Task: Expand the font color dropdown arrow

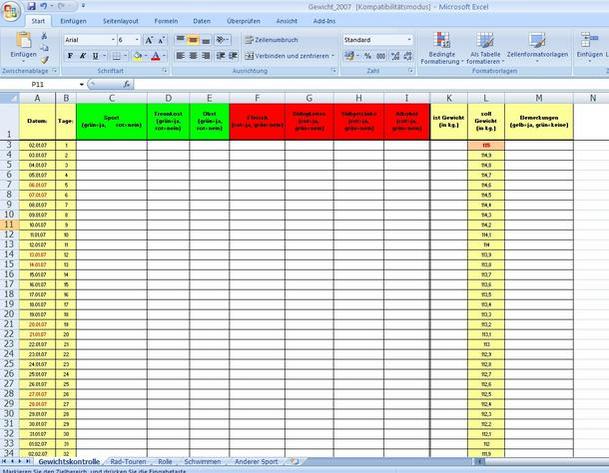Action: point(164,56)
